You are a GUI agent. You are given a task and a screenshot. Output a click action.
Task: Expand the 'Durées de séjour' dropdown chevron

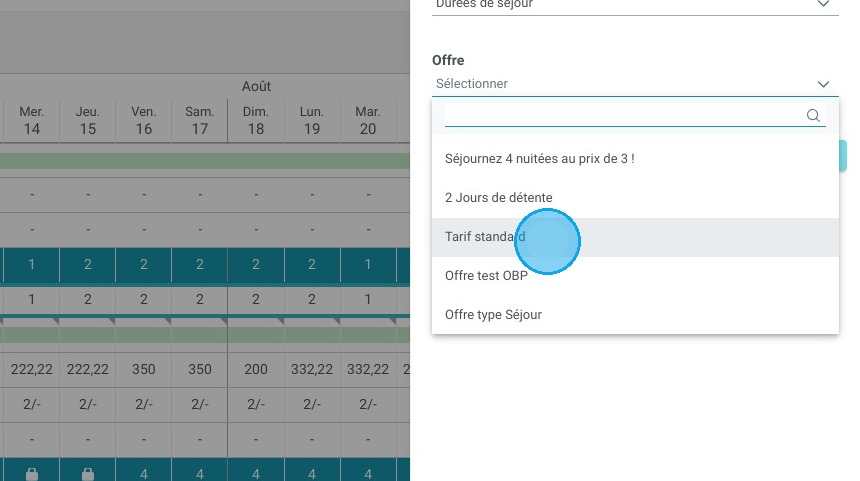pyautogui.click(x=823, y=4)
